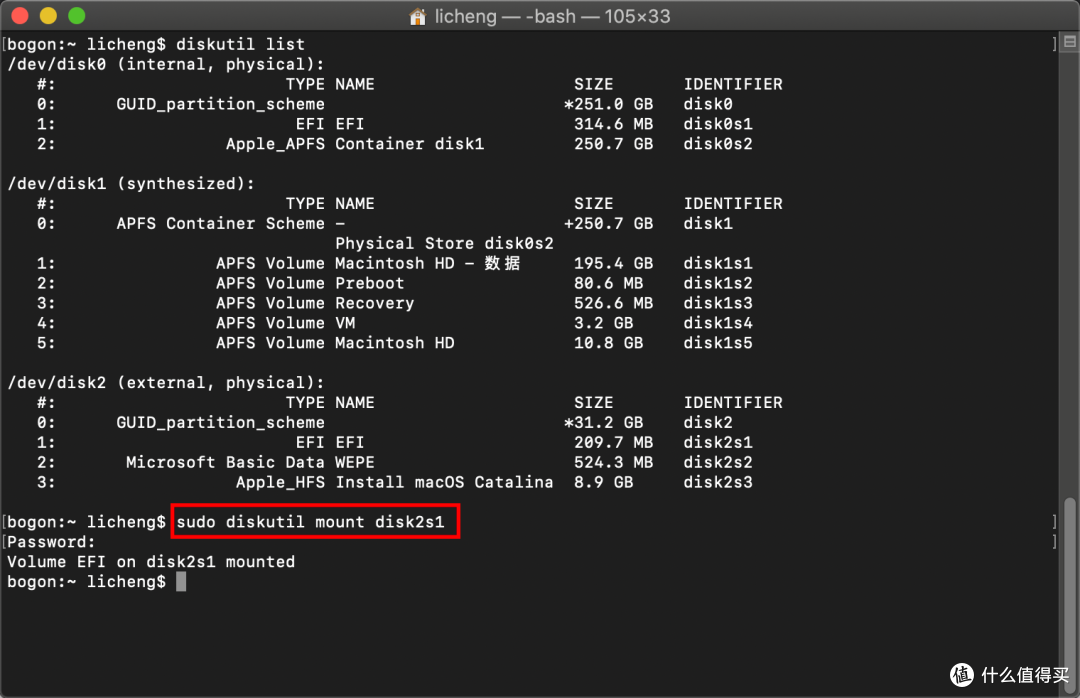Click the 'disk2s2' identifier

(x=718, y=462)
